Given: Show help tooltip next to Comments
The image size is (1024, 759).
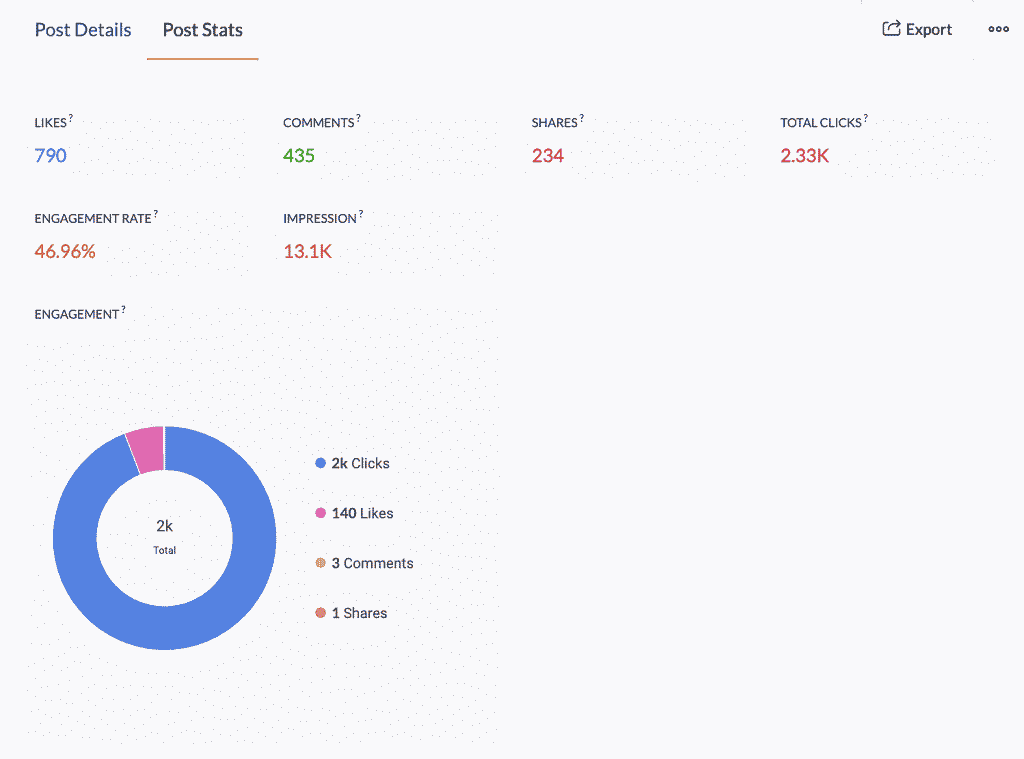Looking at the screenshot, I should 358,118.
